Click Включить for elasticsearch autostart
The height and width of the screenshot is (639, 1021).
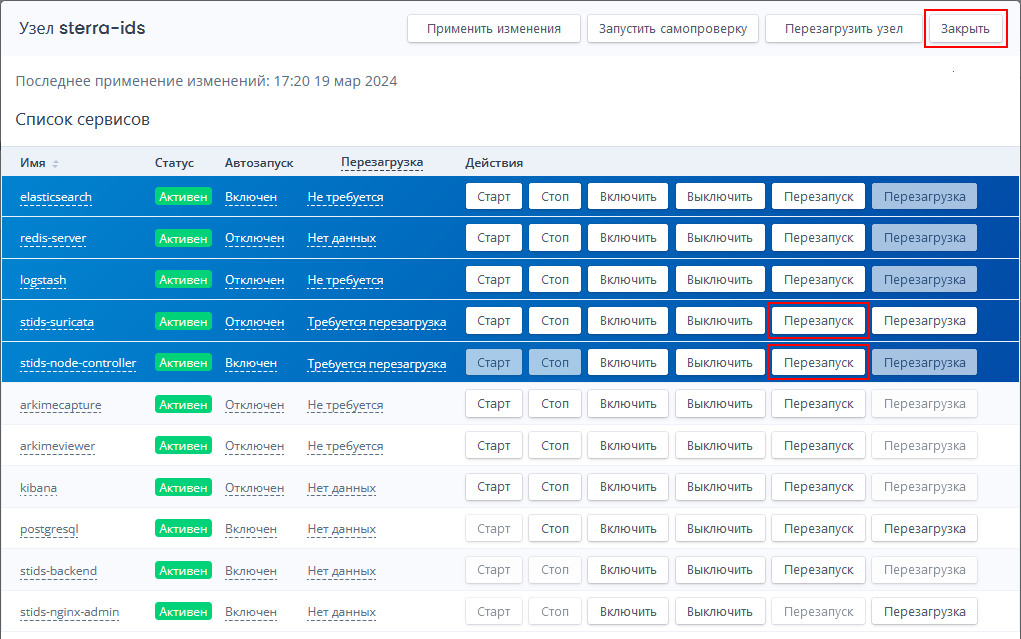pos(628,197)
